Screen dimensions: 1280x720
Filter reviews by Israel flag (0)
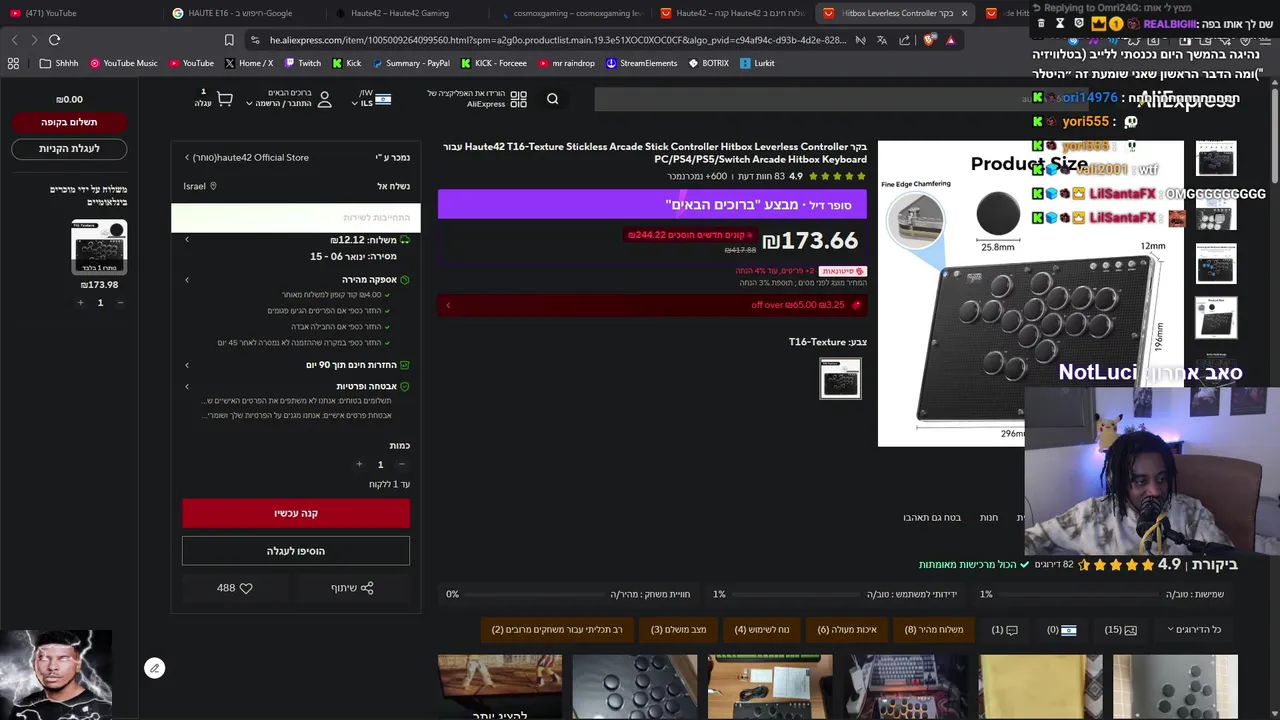click(x=1061, y=630)
